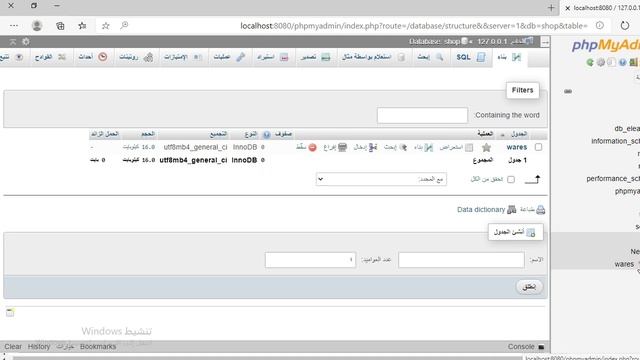
Task: Click the browser zoom magnifier icon
Action: (124, 26)
